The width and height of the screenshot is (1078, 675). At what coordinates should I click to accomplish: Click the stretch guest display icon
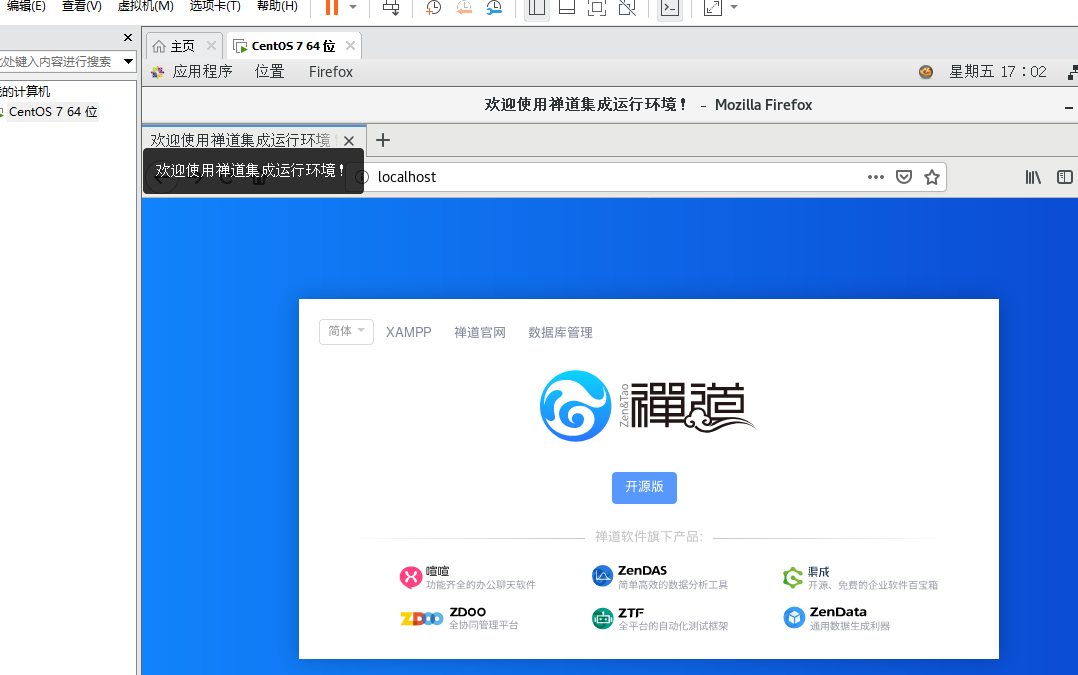713,8
